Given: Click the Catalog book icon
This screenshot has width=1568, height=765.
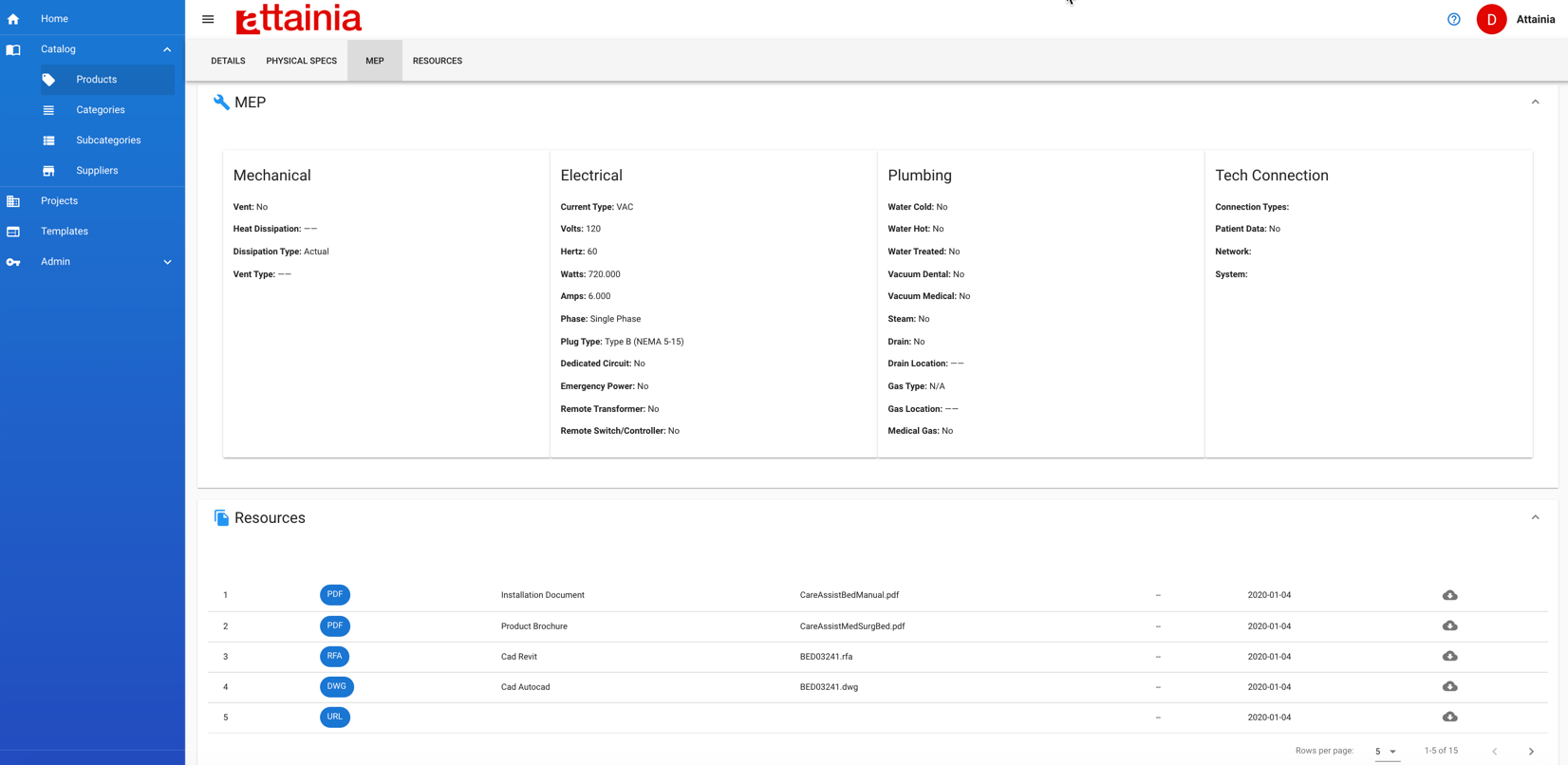Looking at the screenshot, I should click(x=13, y=49).
